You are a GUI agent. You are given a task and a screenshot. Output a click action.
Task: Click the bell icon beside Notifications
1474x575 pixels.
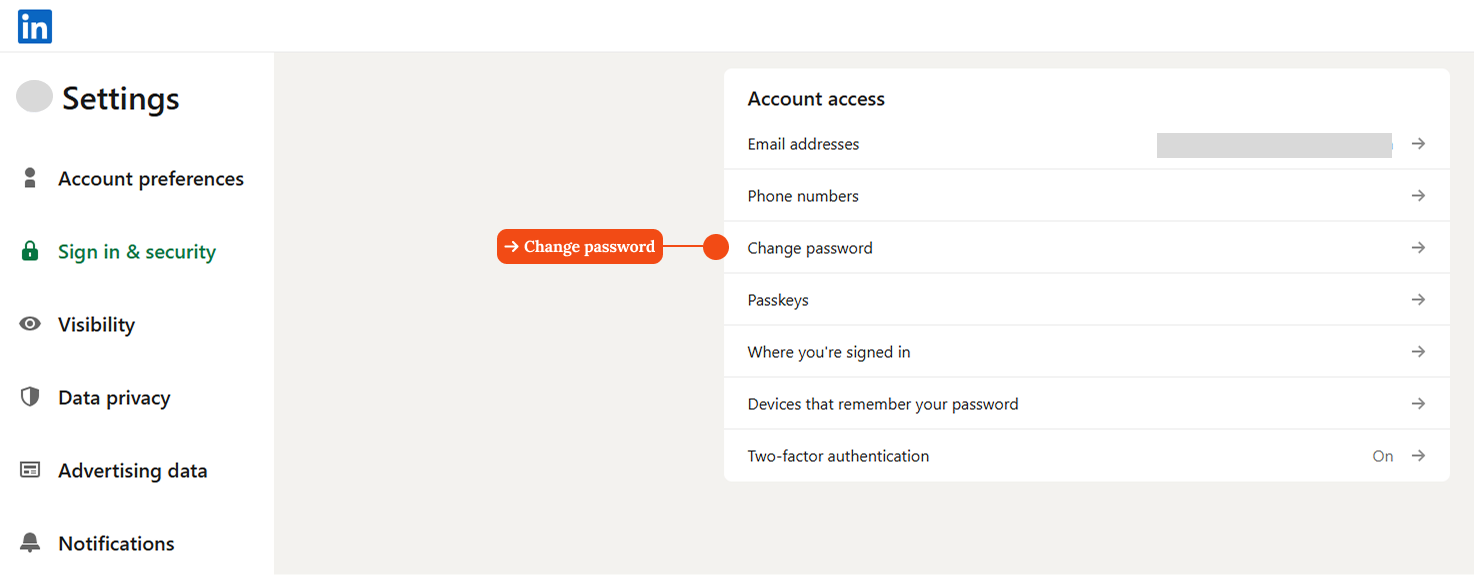point(30,543)
